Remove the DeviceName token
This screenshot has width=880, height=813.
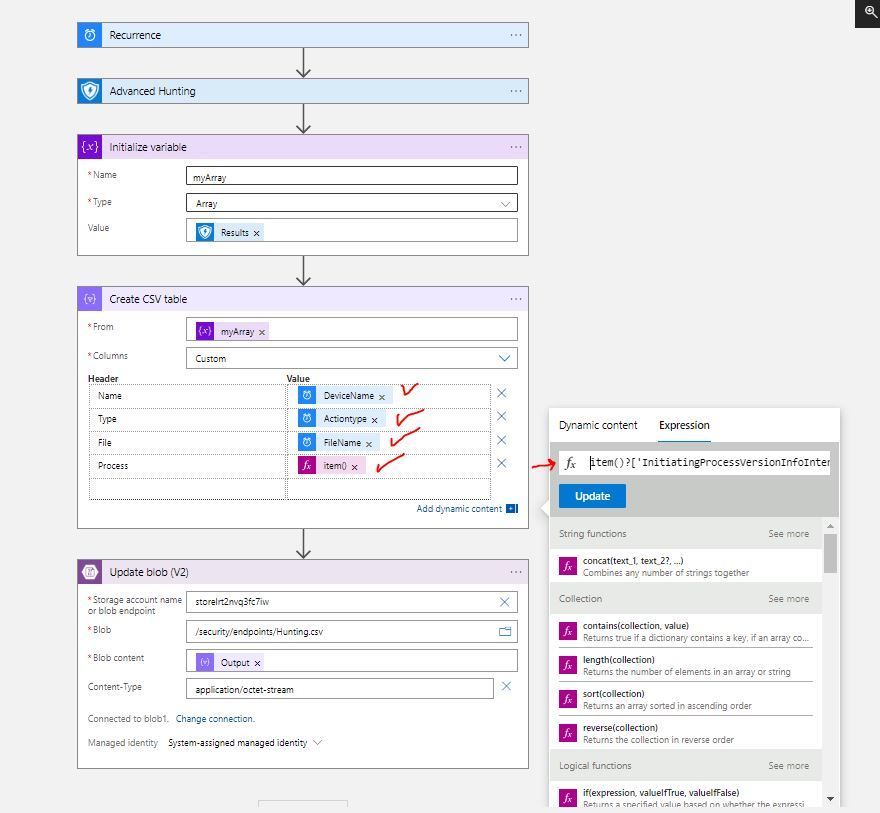point(382,397)
